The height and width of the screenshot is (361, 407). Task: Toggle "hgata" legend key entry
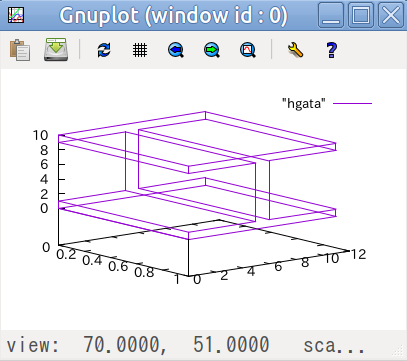click(303, 103)
